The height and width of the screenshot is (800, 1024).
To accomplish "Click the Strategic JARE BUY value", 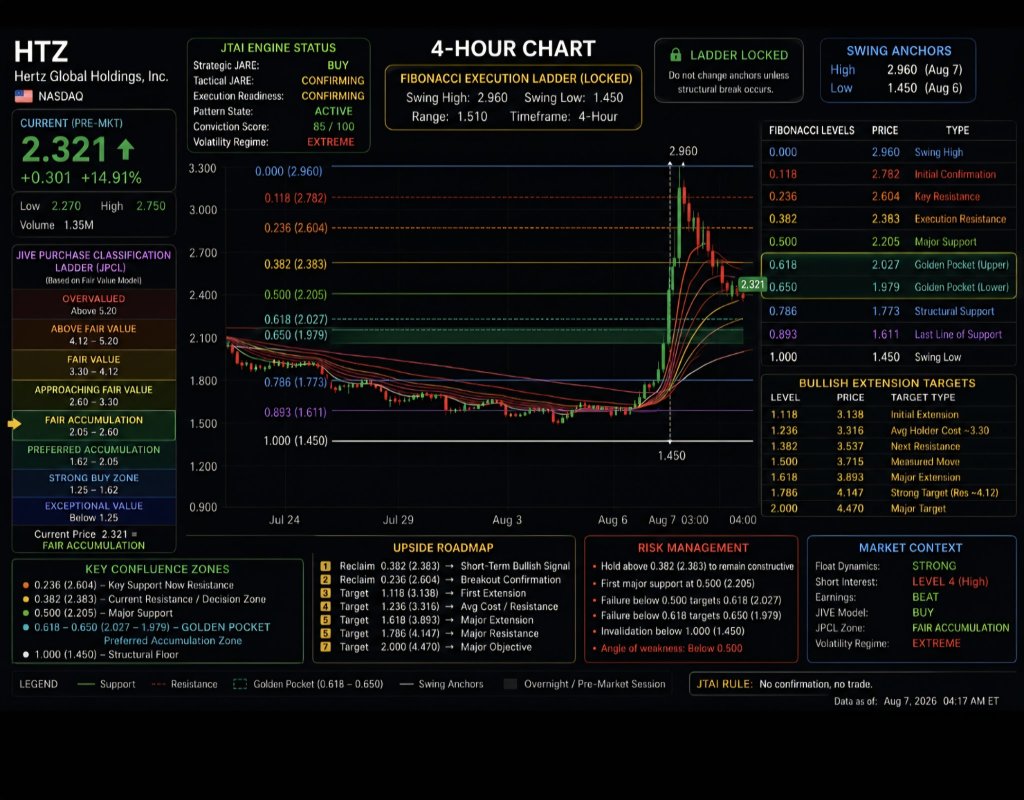I will coord(338,65).
